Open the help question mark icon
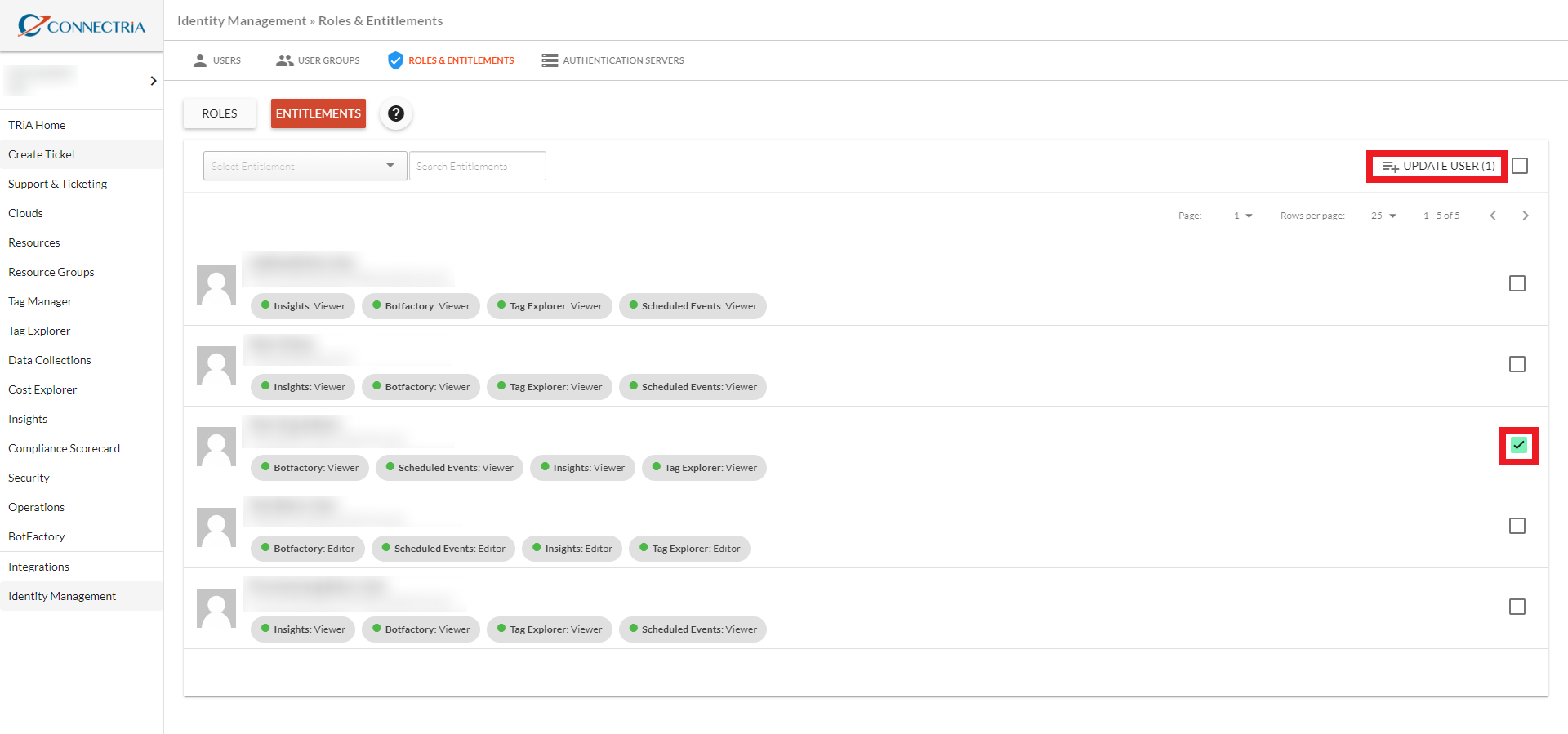 396,113
